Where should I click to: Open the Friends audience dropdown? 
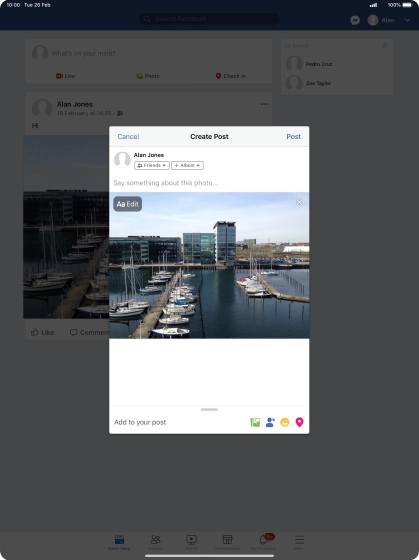pyautogui.click(x=152, y=165)
